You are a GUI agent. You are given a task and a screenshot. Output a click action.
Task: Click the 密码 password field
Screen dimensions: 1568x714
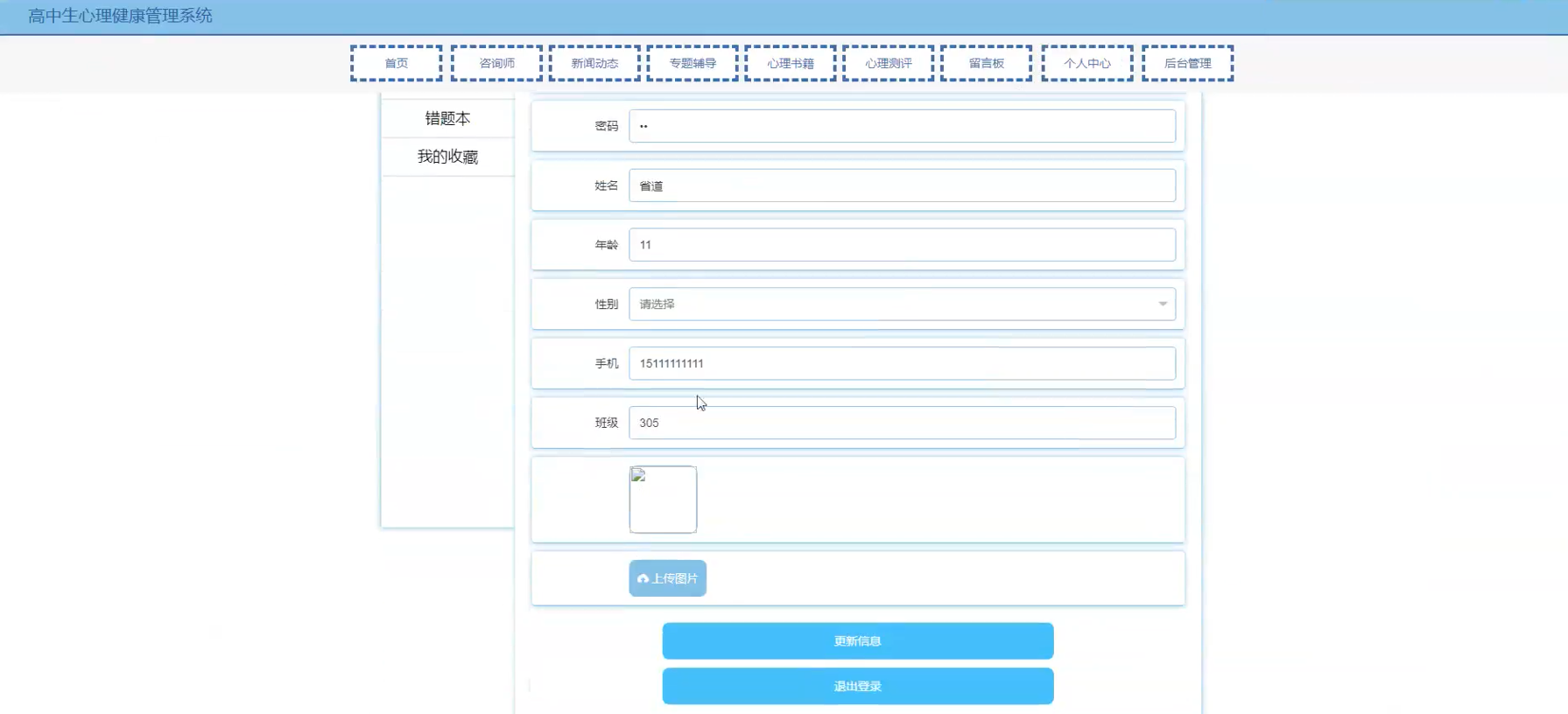902,126
